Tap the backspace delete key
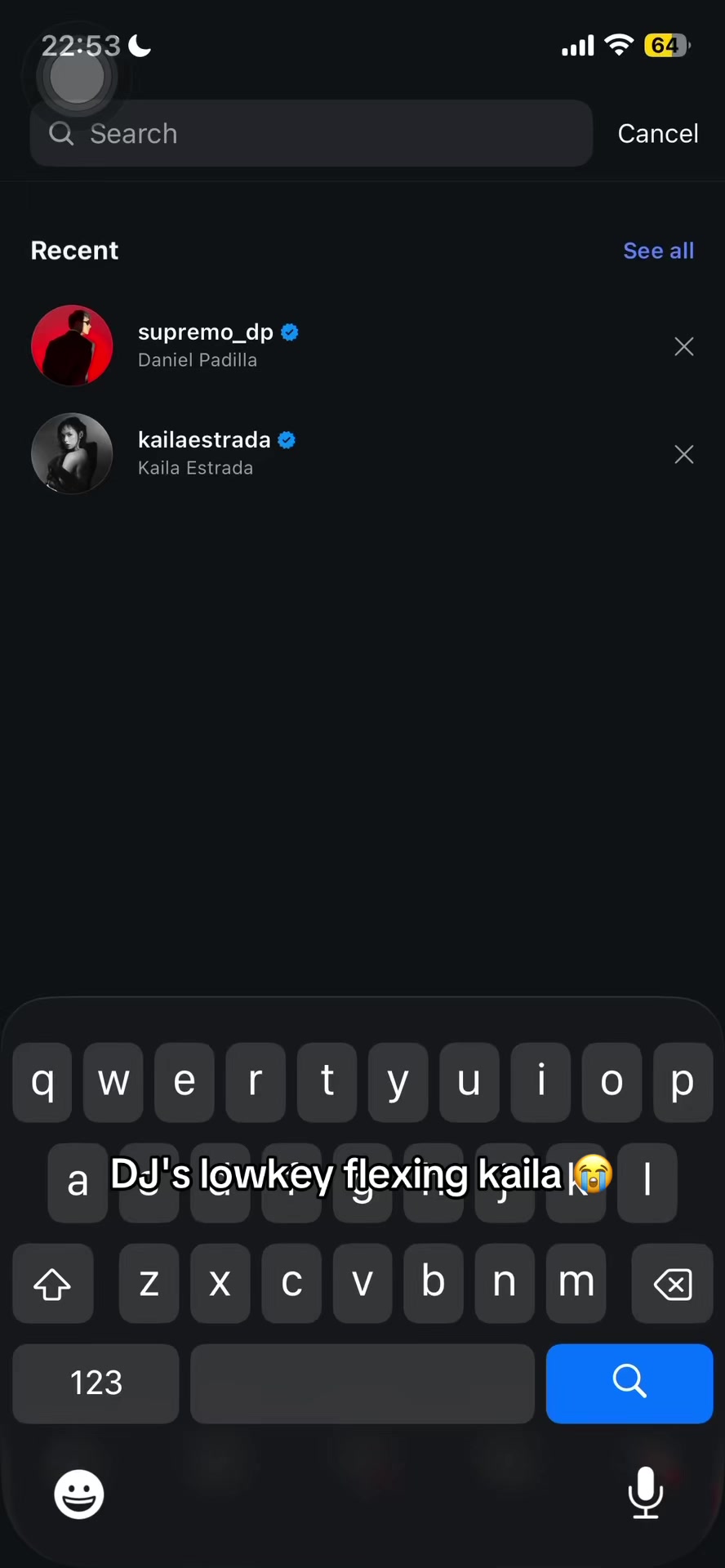 672,1284
